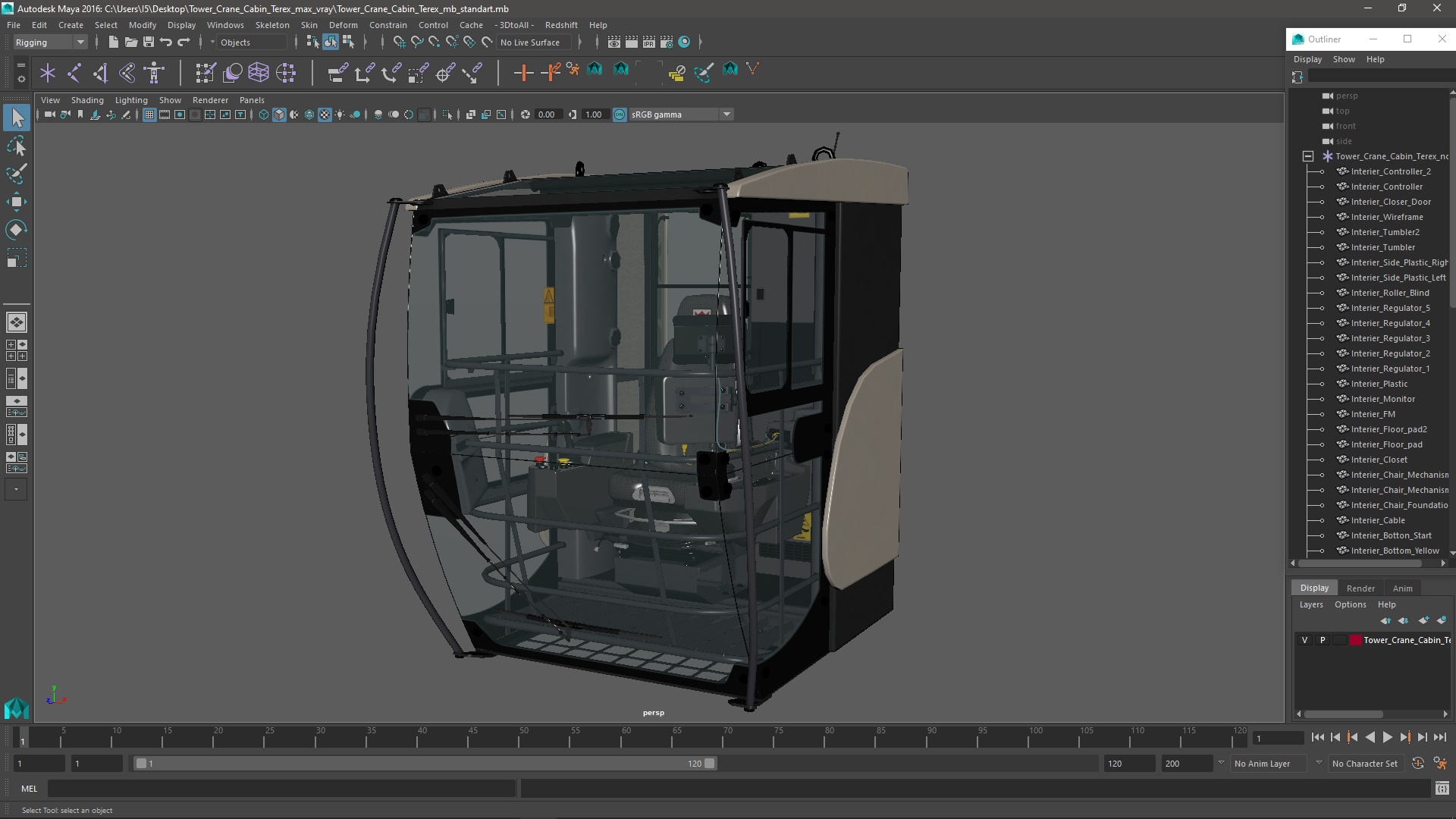Toggle the auto keyframe button
The image size is (1456, 819).
[1417, 764]
